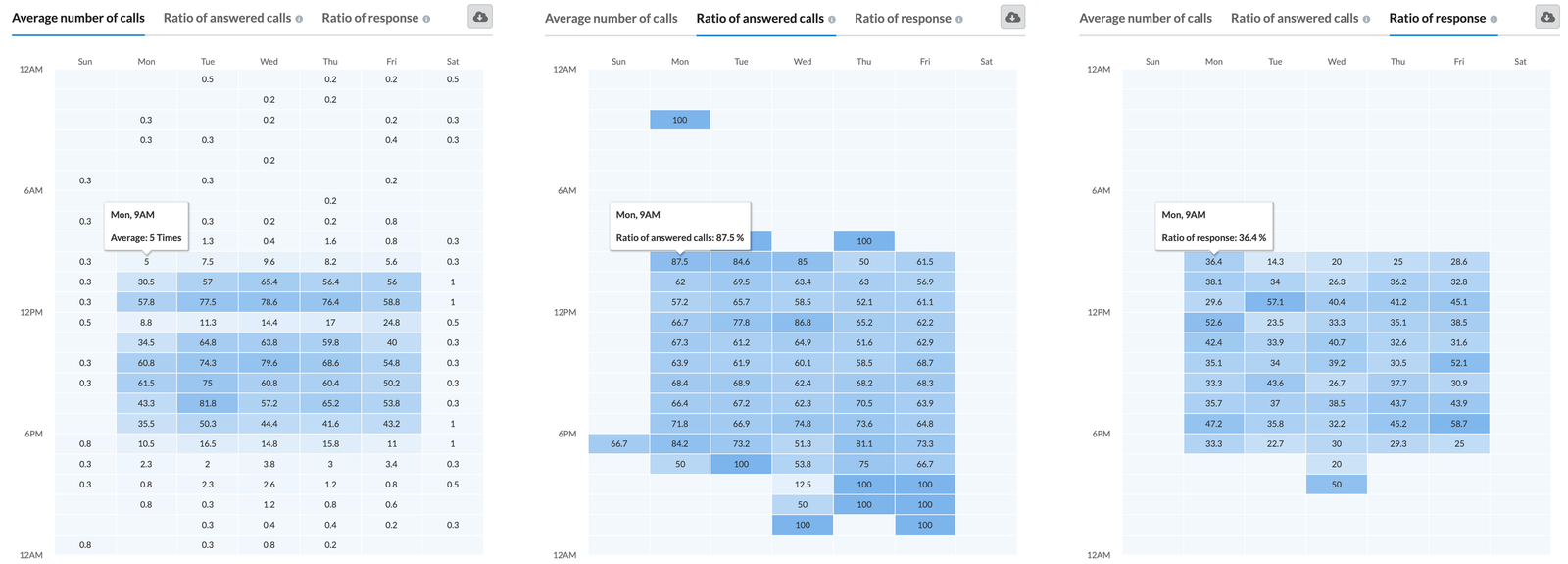Click download icon in the left panel
1568x564 pixels.
(x=480, y=18)
